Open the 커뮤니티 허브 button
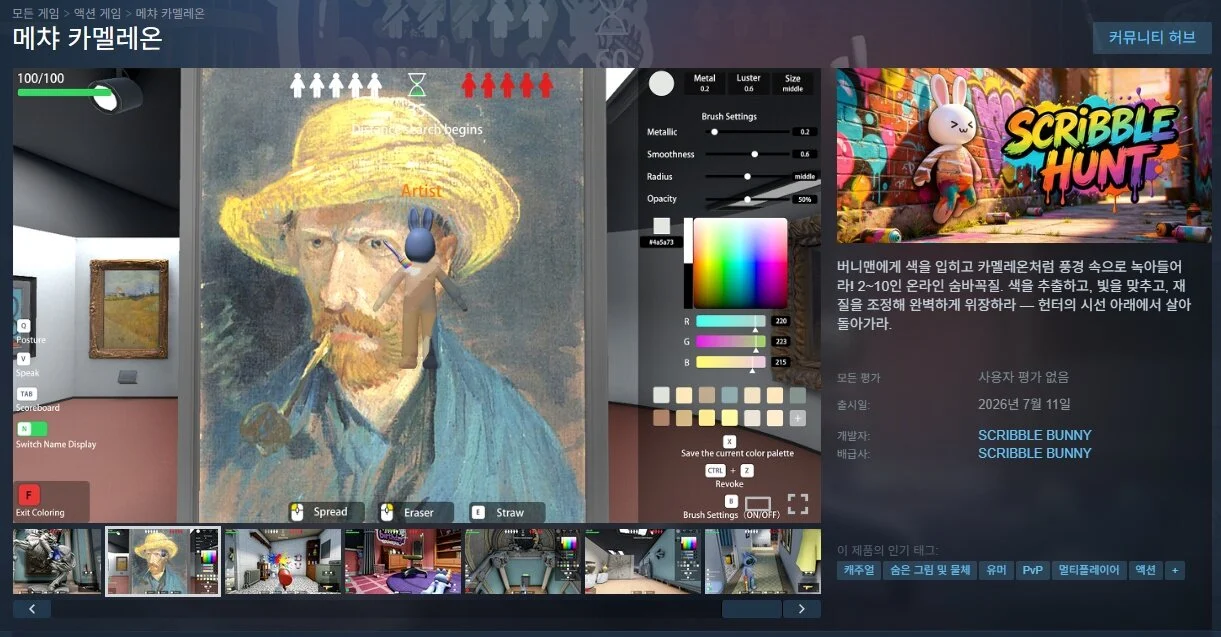This screenshot has width=1221, height=637. pyautogui.click(x=1152, y=38)
